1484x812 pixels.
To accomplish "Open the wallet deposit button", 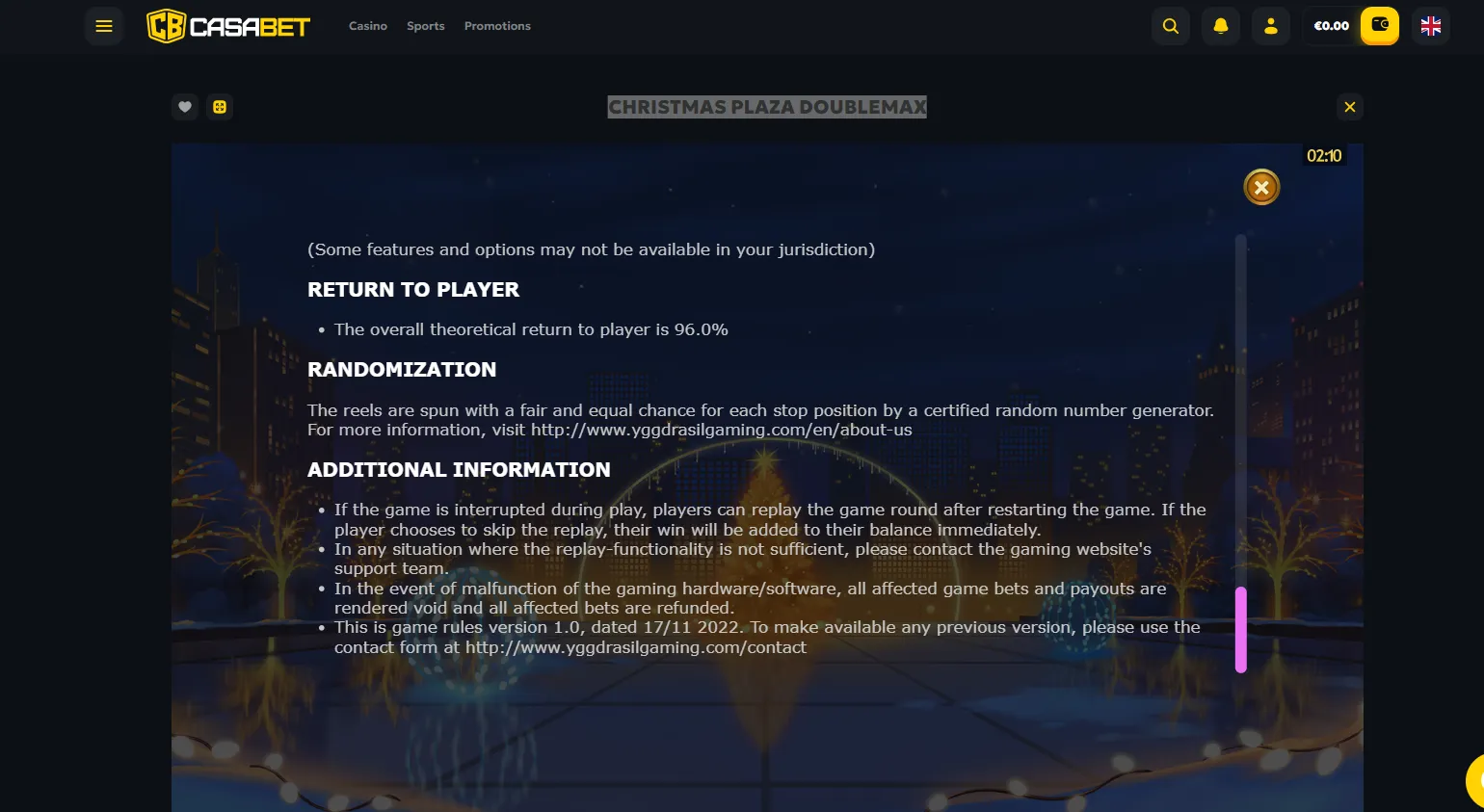I will coord(1380,26).
